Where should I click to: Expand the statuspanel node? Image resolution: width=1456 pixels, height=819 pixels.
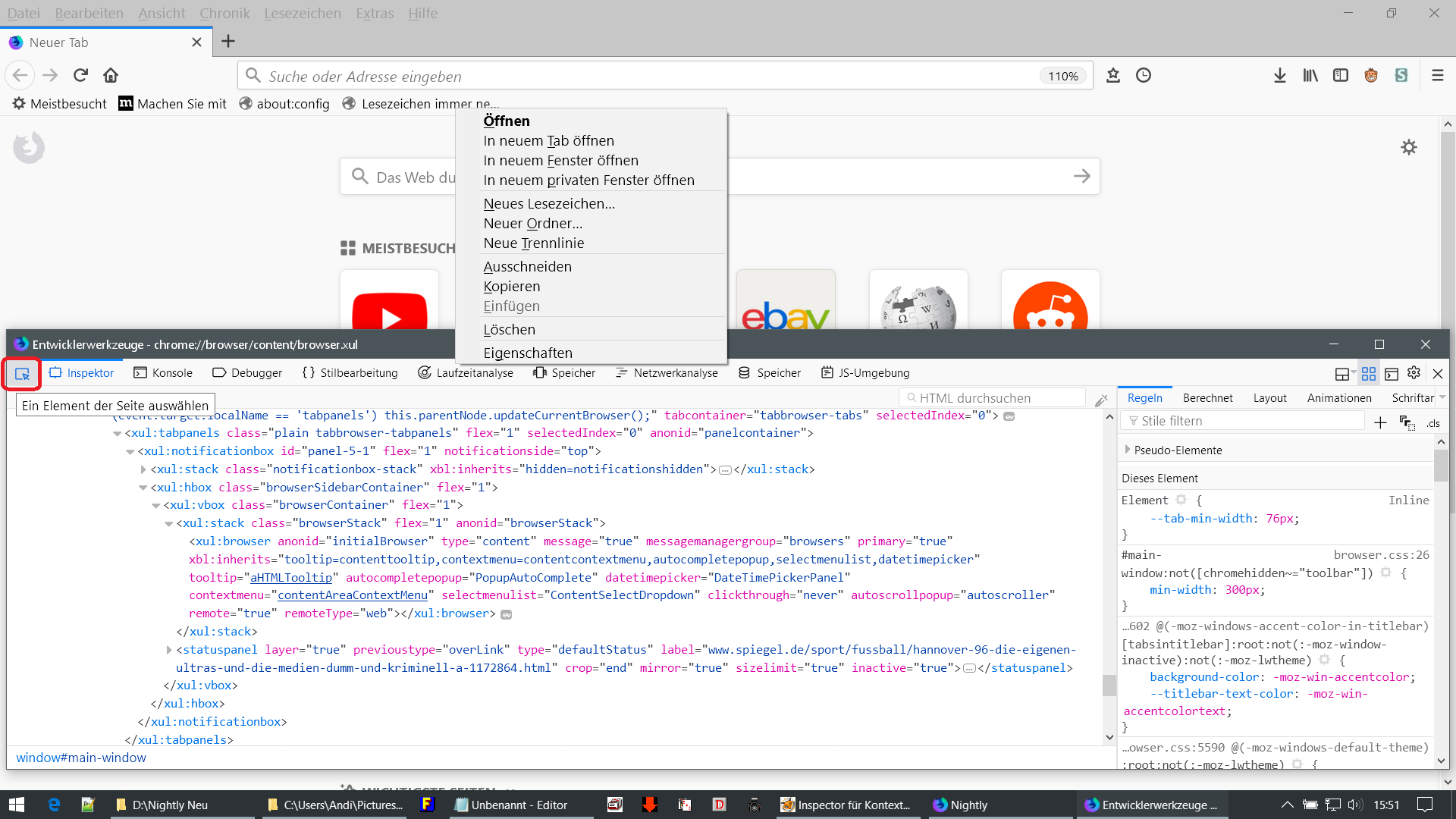pyautogui.click(x=168, y=650)
